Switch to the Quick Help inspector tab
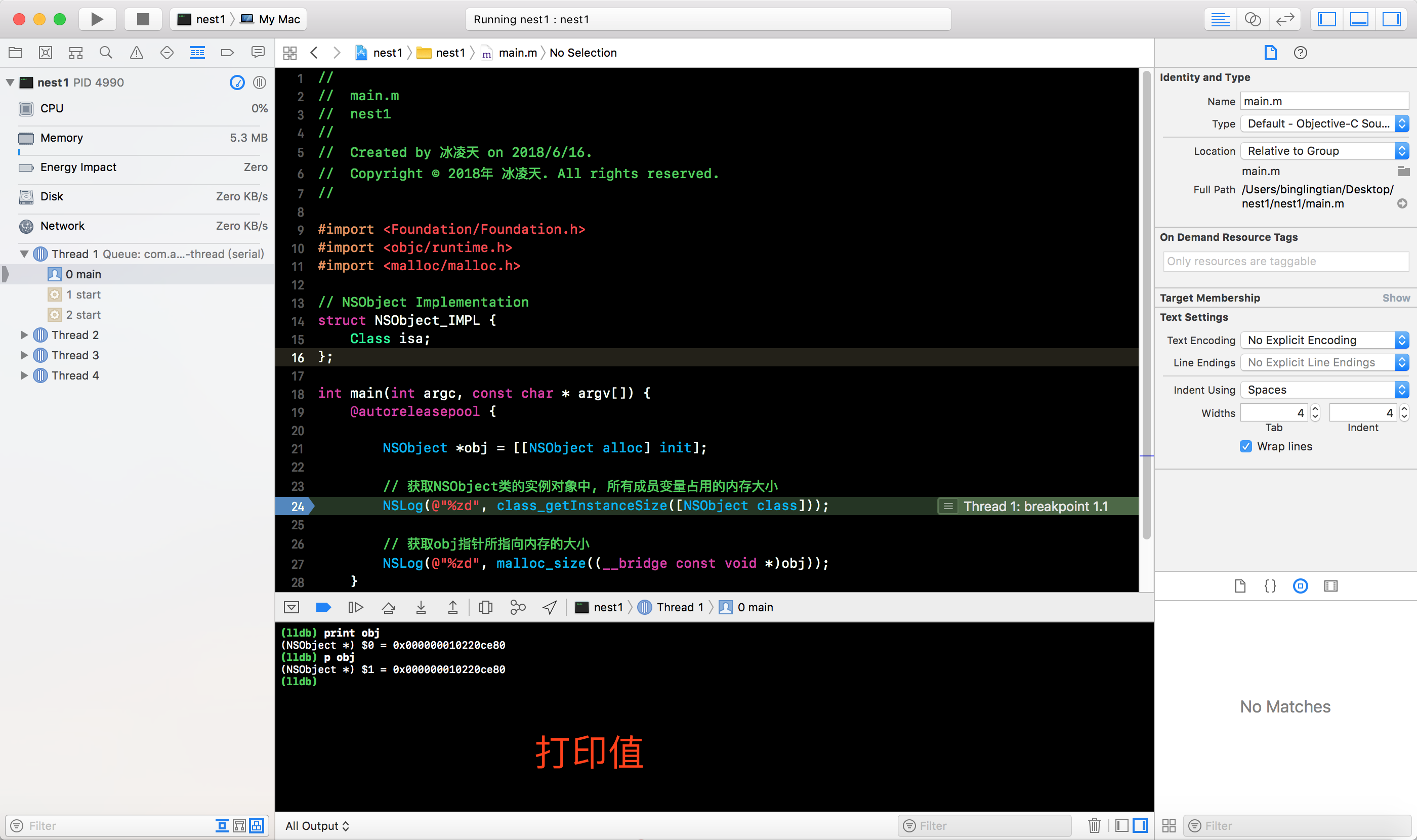 1300,53
